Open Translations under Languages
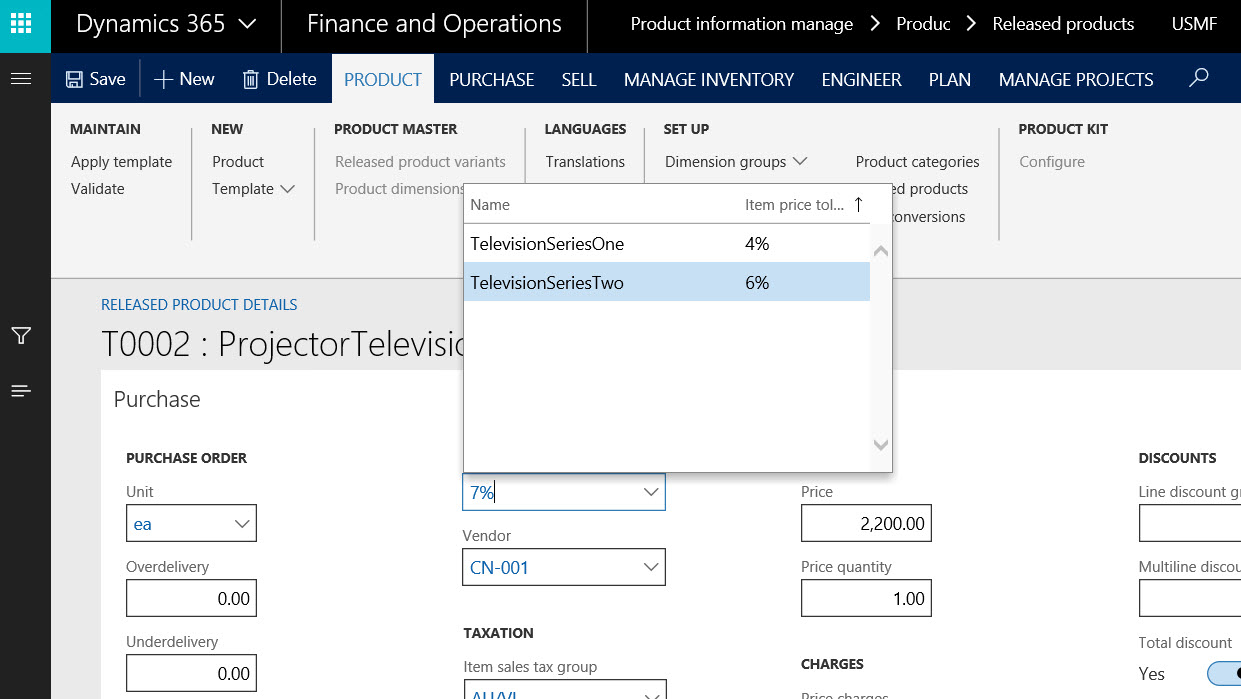The width and height of the screenshot is (1241, 699). (585, 162)
